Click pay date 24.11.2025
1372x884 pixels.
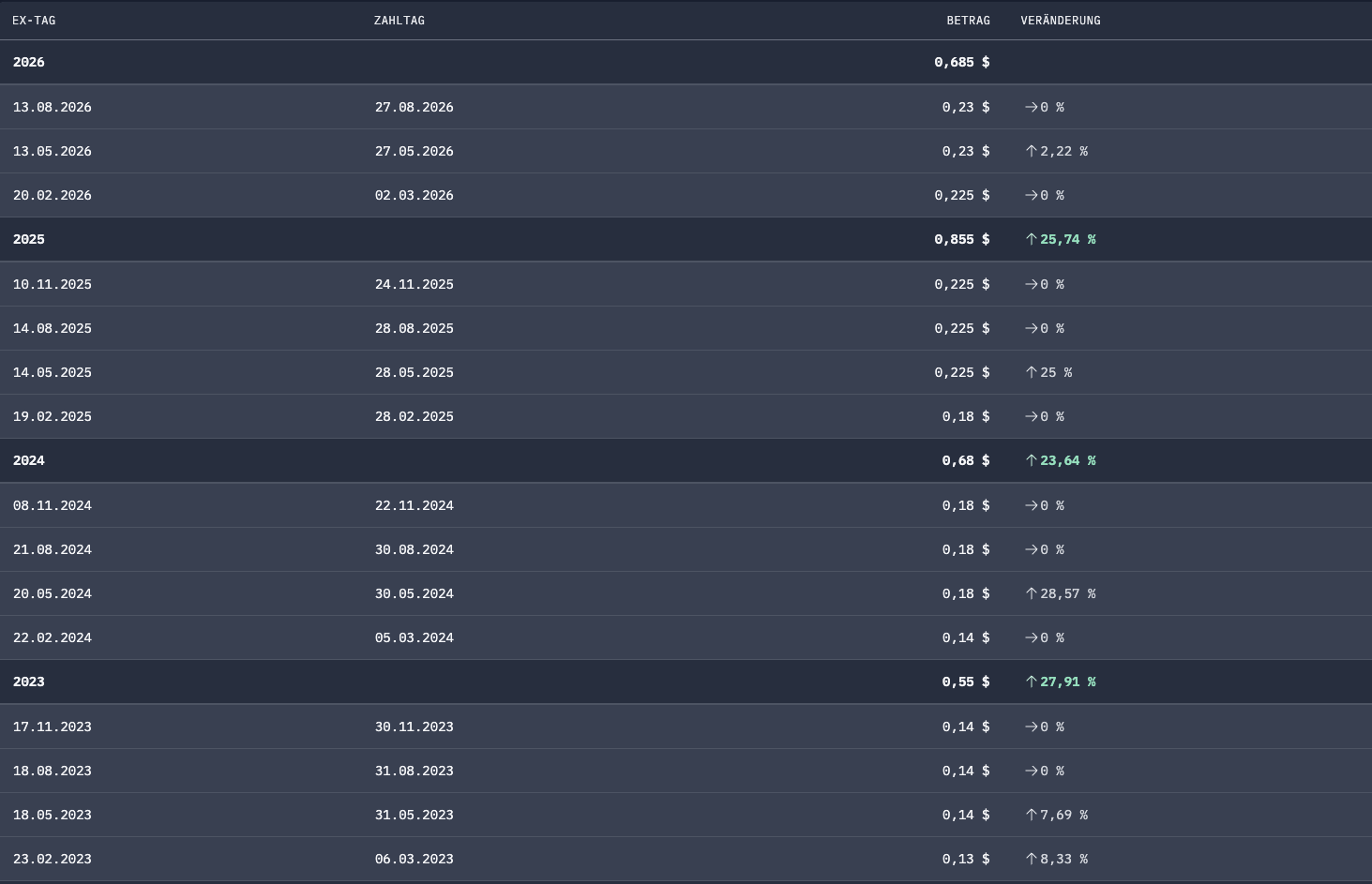[415, 284]
